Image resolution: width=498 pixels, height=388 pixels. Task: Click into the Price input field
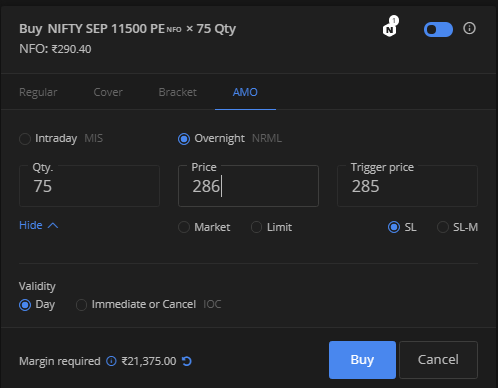(x=248, y=186)
